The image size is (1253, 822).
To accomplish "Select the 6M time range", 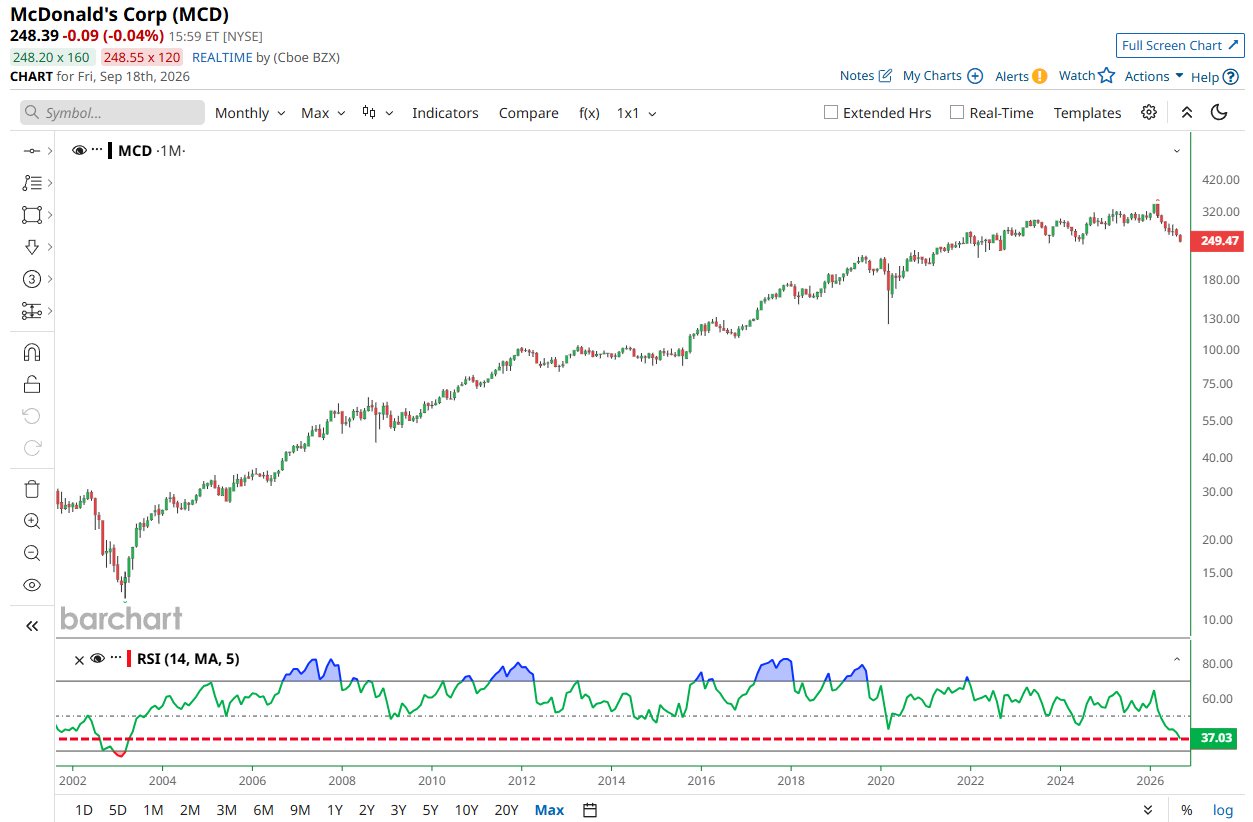I will [x=263, y=810].
